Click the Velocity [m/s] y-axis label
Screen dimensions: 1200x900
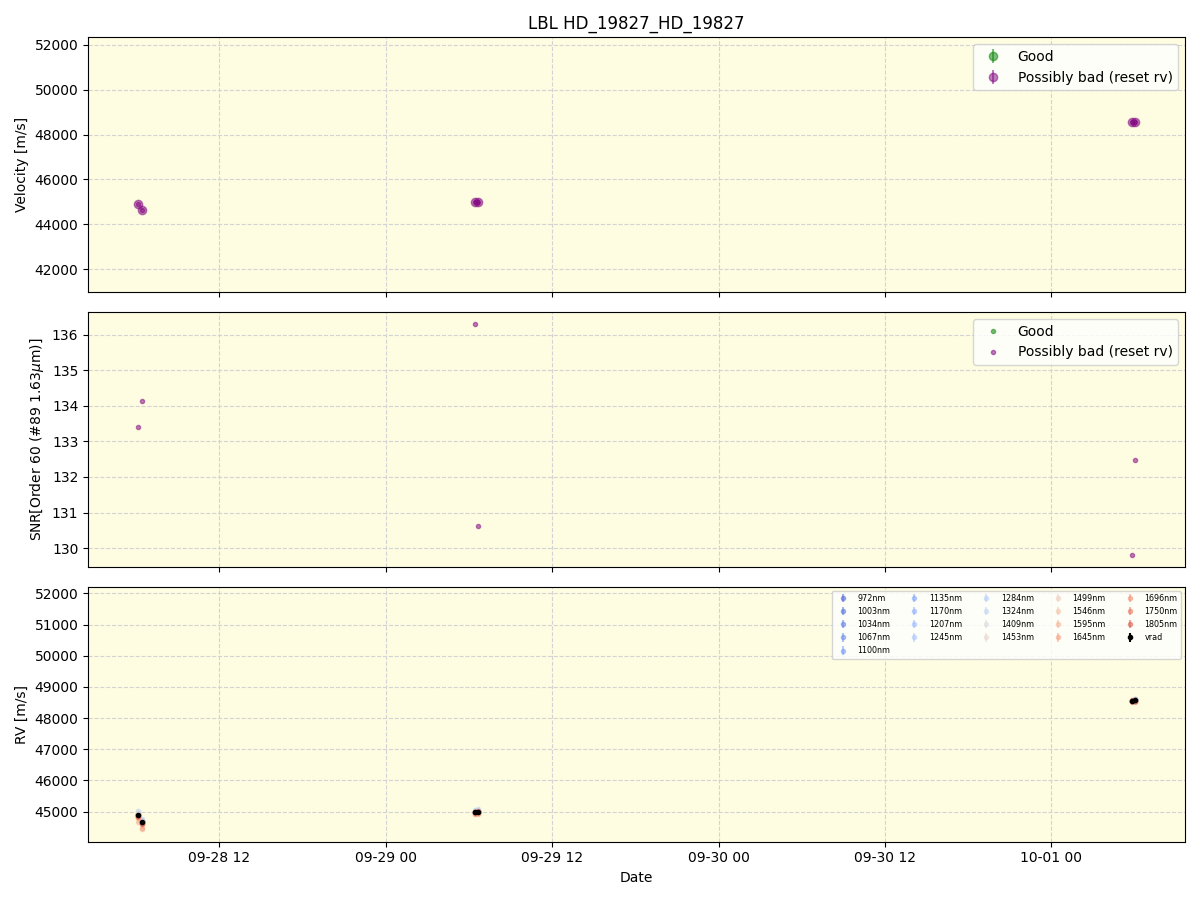pyautogui.click(x=21, y=165)
